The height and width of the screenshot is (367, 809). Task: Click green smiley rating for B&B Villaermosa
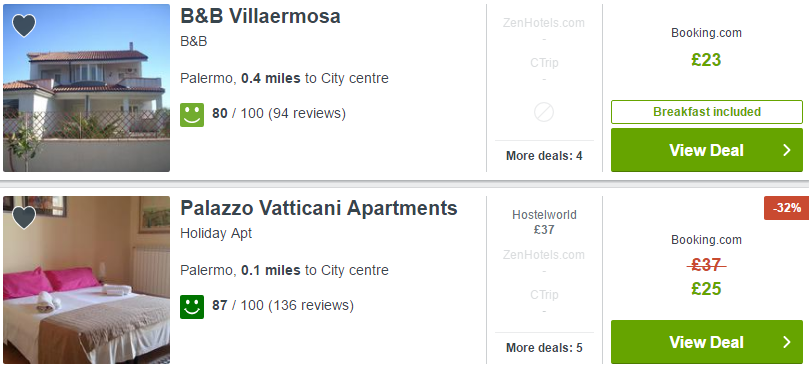(x=192, y=115)
